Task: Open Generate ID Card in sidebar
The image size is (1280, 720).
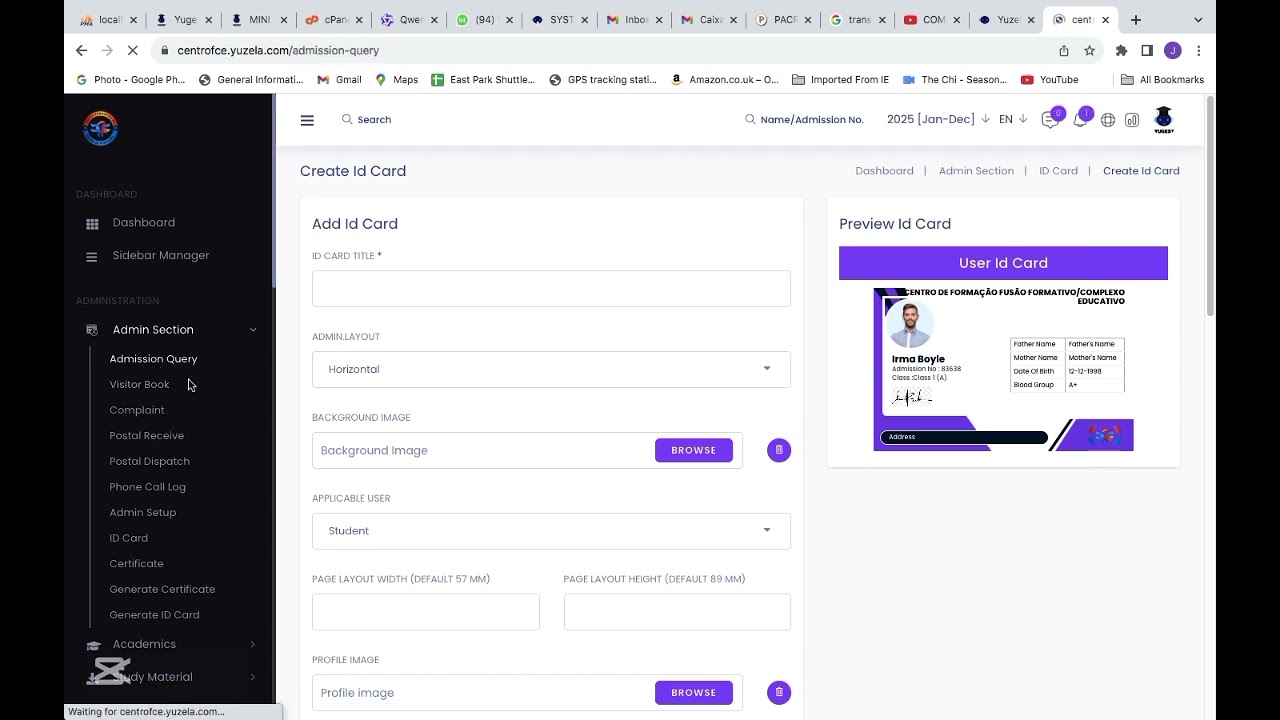Action: pyautogui.click(x=154, y=615)
